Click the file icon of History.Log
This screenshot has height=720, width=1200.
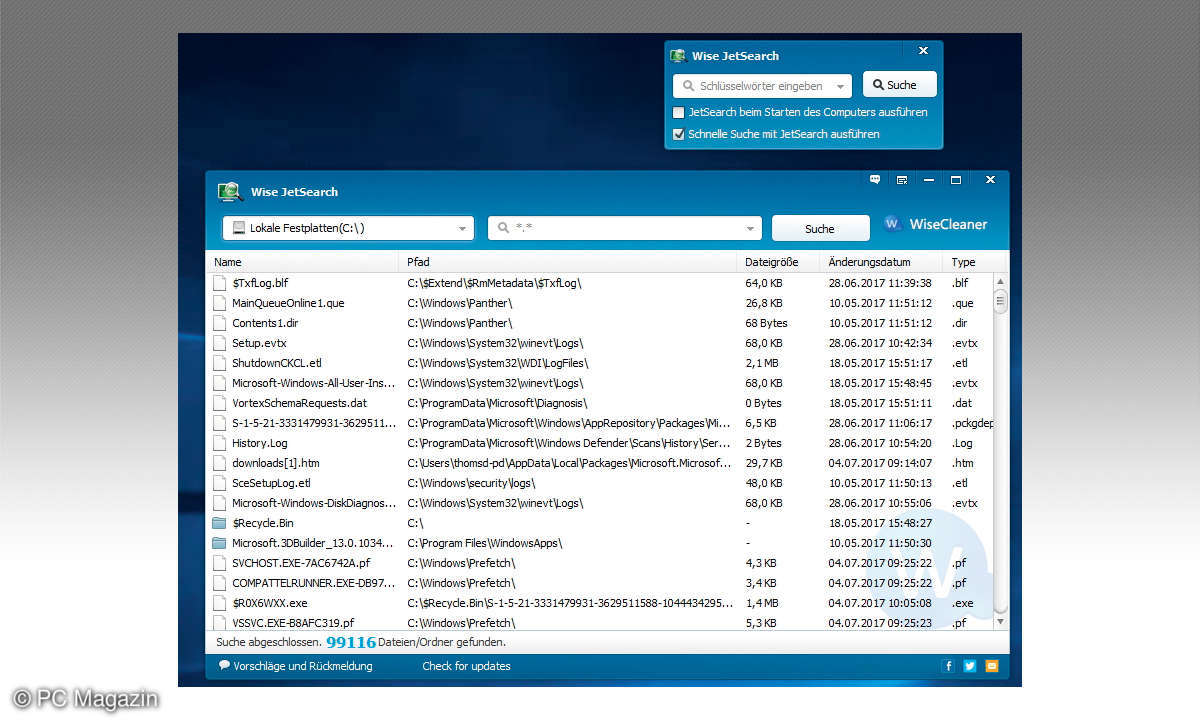coord(219,443)
